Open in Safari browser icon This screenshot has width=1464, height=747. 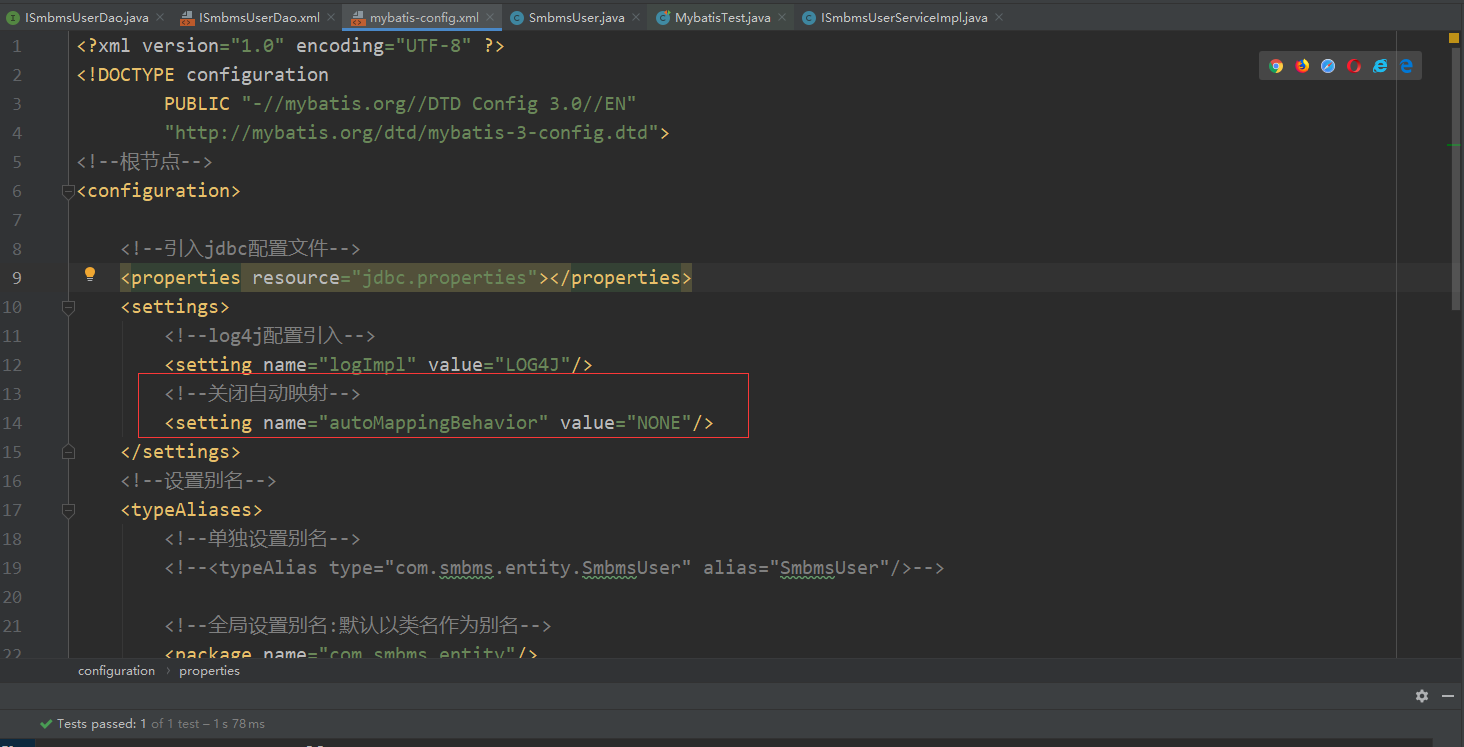pyautogui.click(x=1328, y=66)
